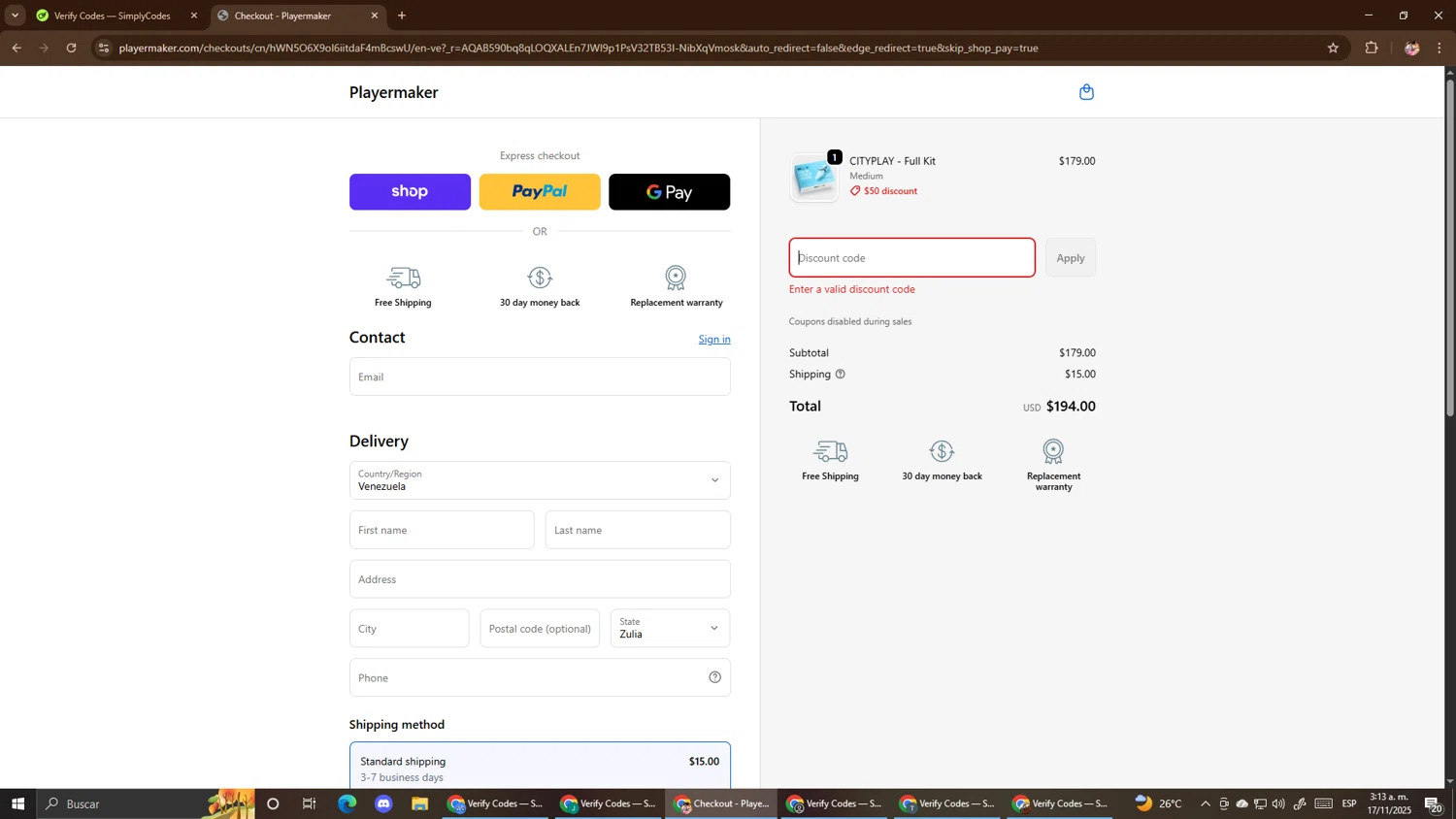The image size is (1456, 819).
Task: Click the $50 discount label
Action: coord(883,191)
